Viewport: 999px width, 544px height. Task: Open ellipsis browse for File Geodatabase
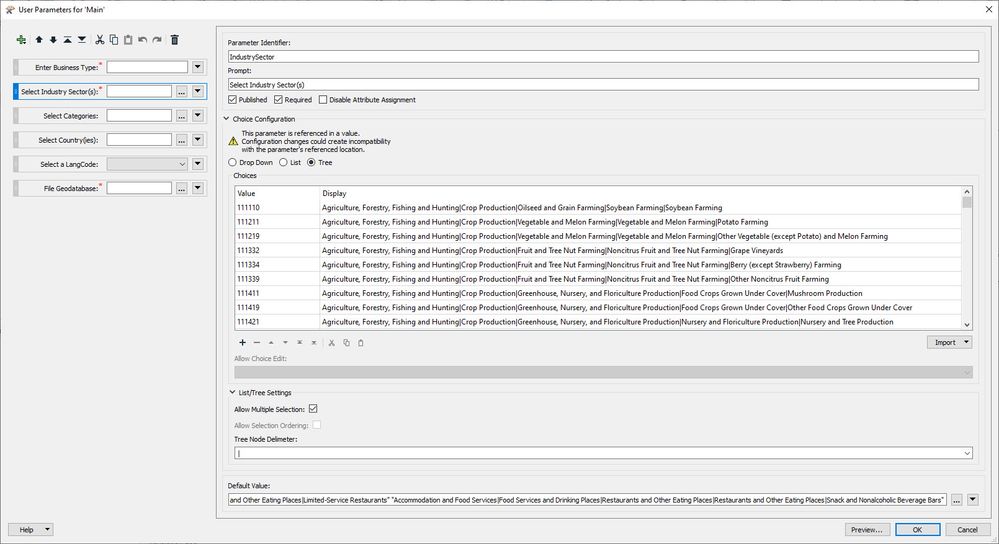(x=182, y=189)
